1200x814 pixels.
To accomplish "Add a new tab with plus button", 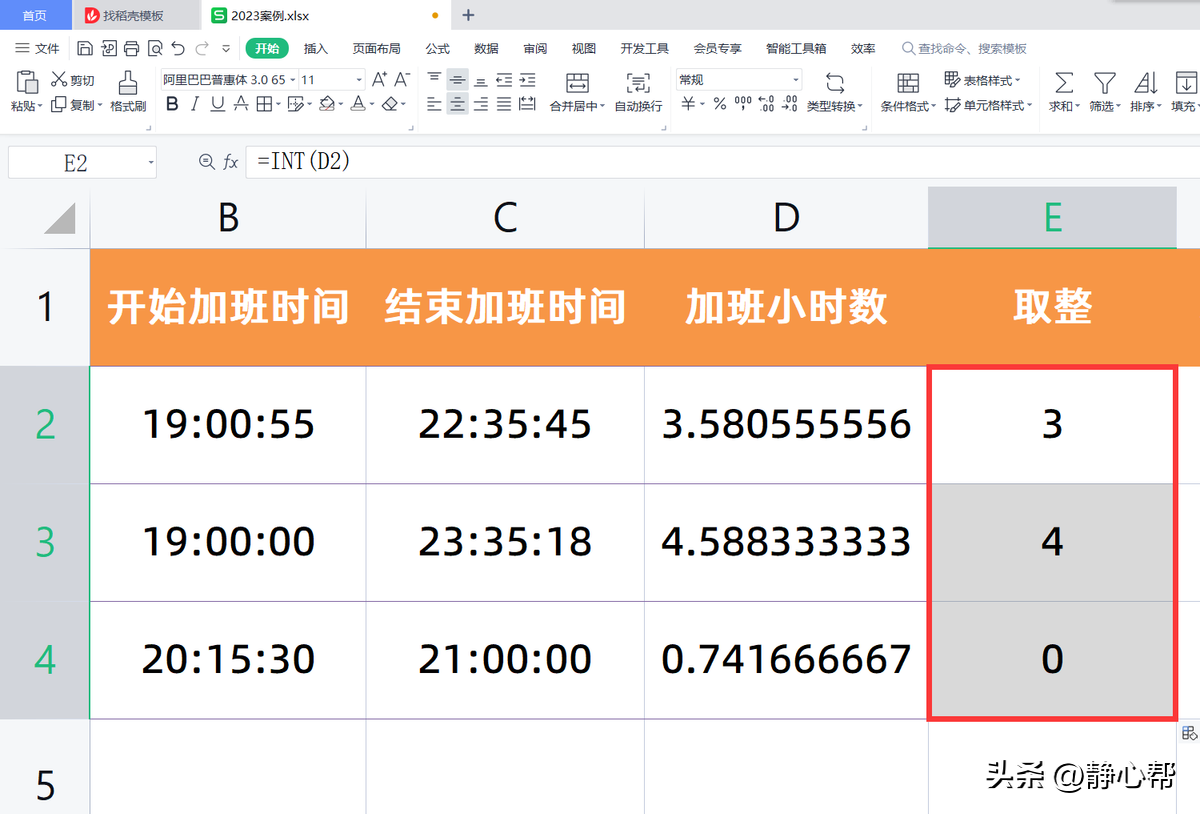I will click(468, 15).
